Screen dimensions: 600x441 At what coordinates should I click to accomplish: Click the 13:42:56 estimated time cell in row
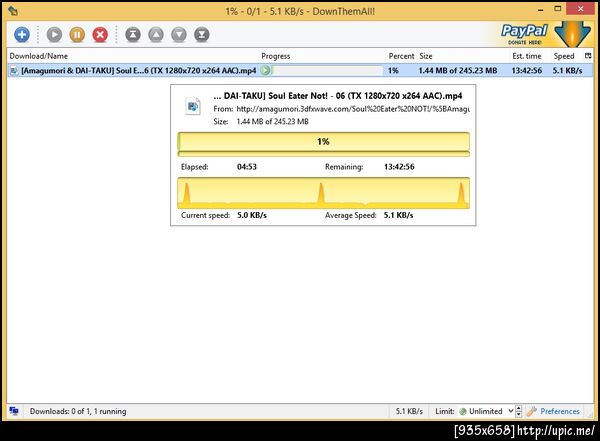point(527,70)
